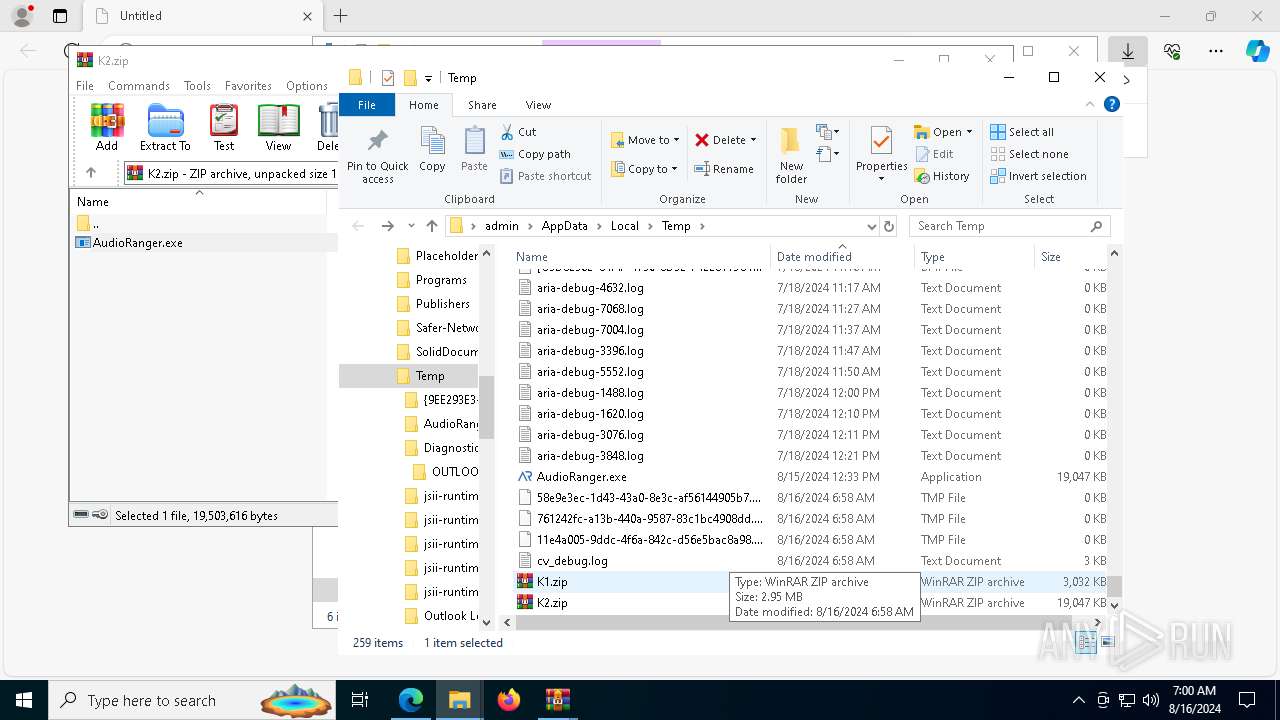The height and width of the screenshot is (720, 1280).
Task: Go up one level in WinRAR
Action: click(x=91, y=173)
